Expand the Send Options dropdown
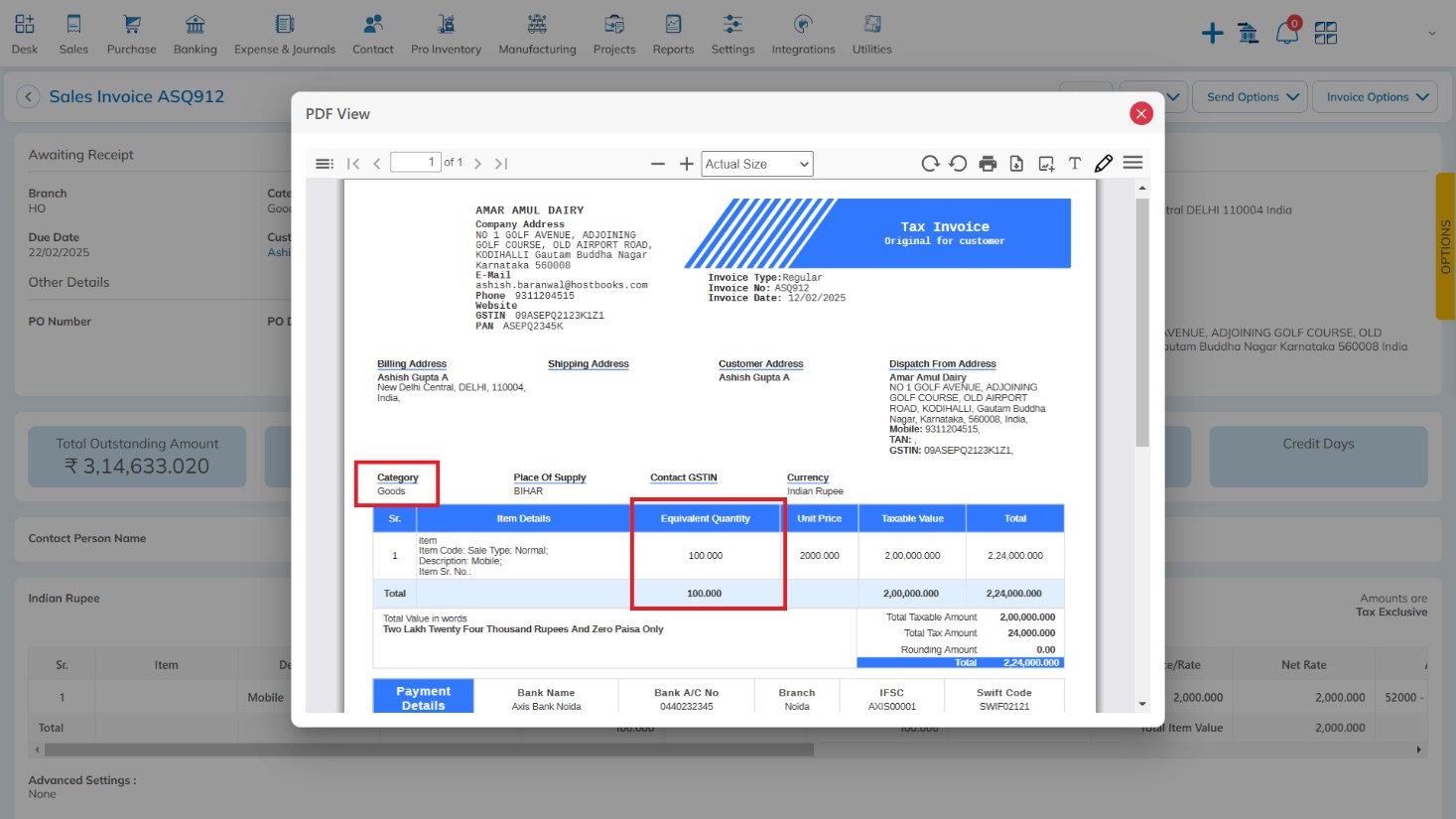This screenshot has width=1456, height=819. [x=1252, y=96]
